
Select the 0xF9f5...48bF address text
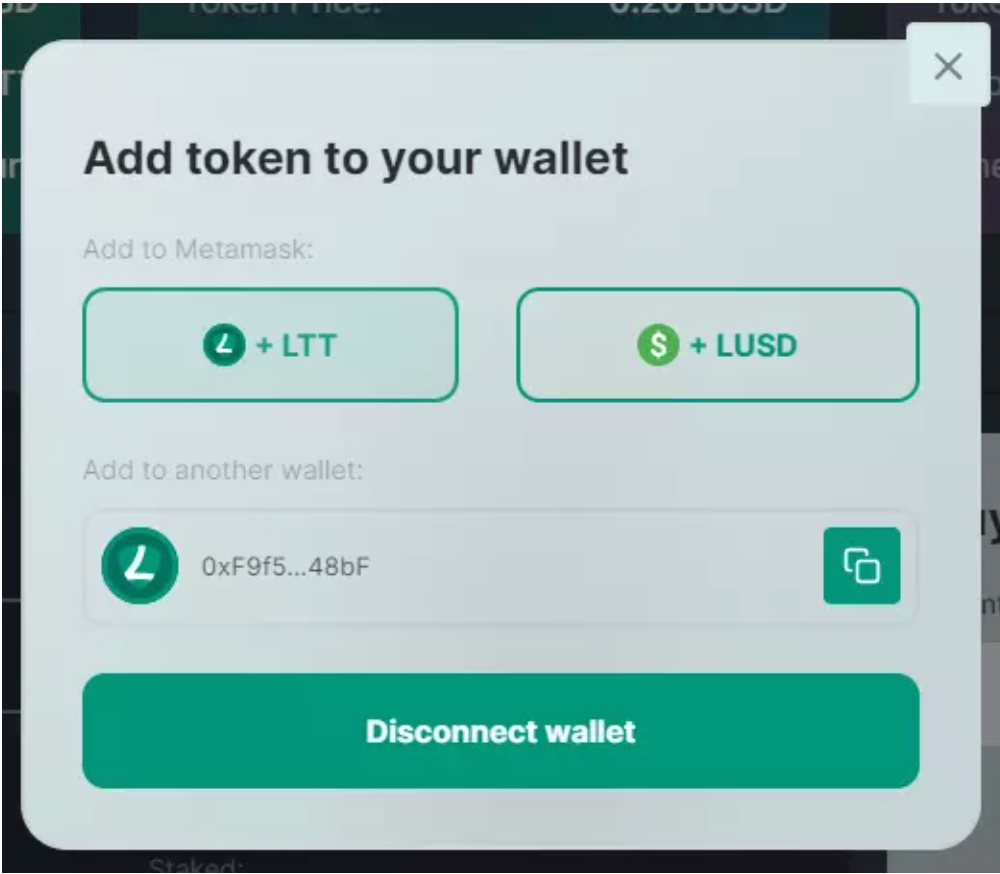point(285,567)
